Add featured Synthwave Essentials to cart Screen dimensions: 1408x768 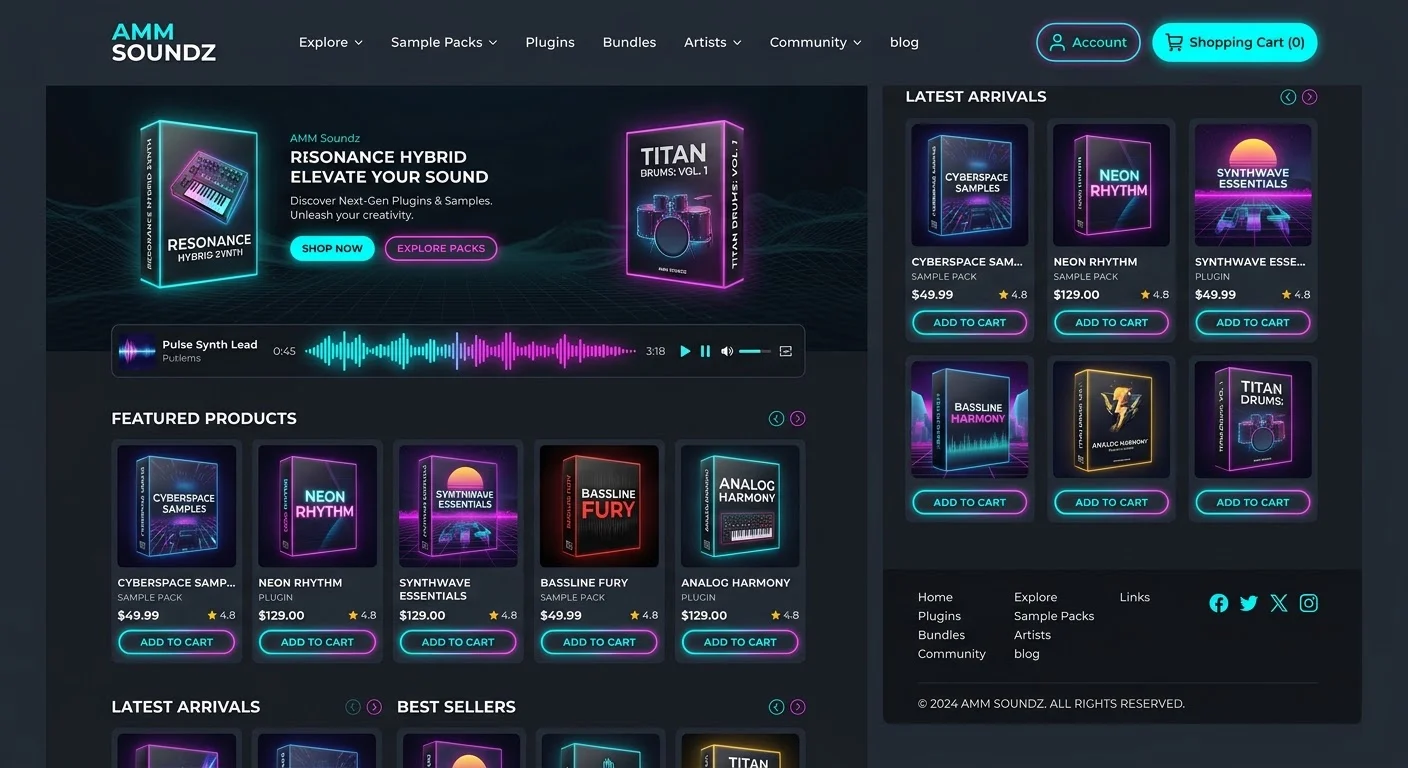coord(459,642)
